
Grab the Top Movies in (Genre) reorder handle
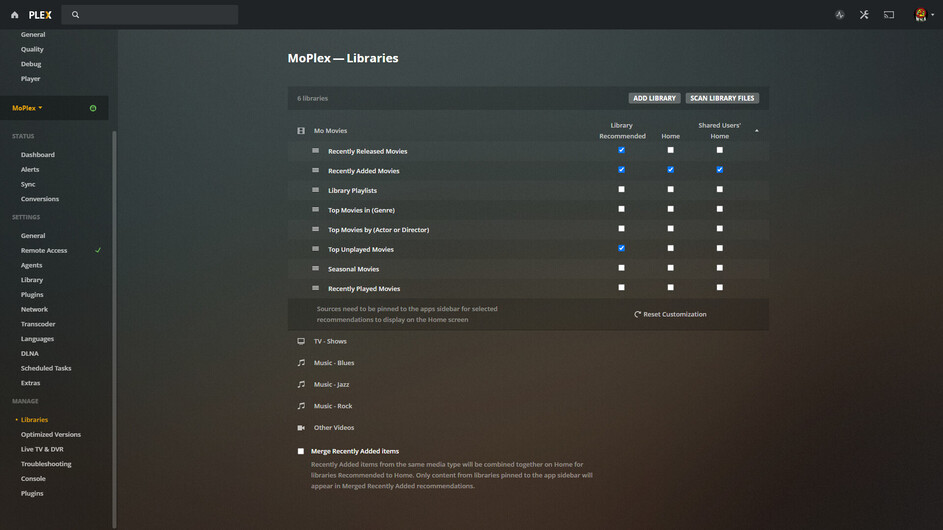pos(315,210)
